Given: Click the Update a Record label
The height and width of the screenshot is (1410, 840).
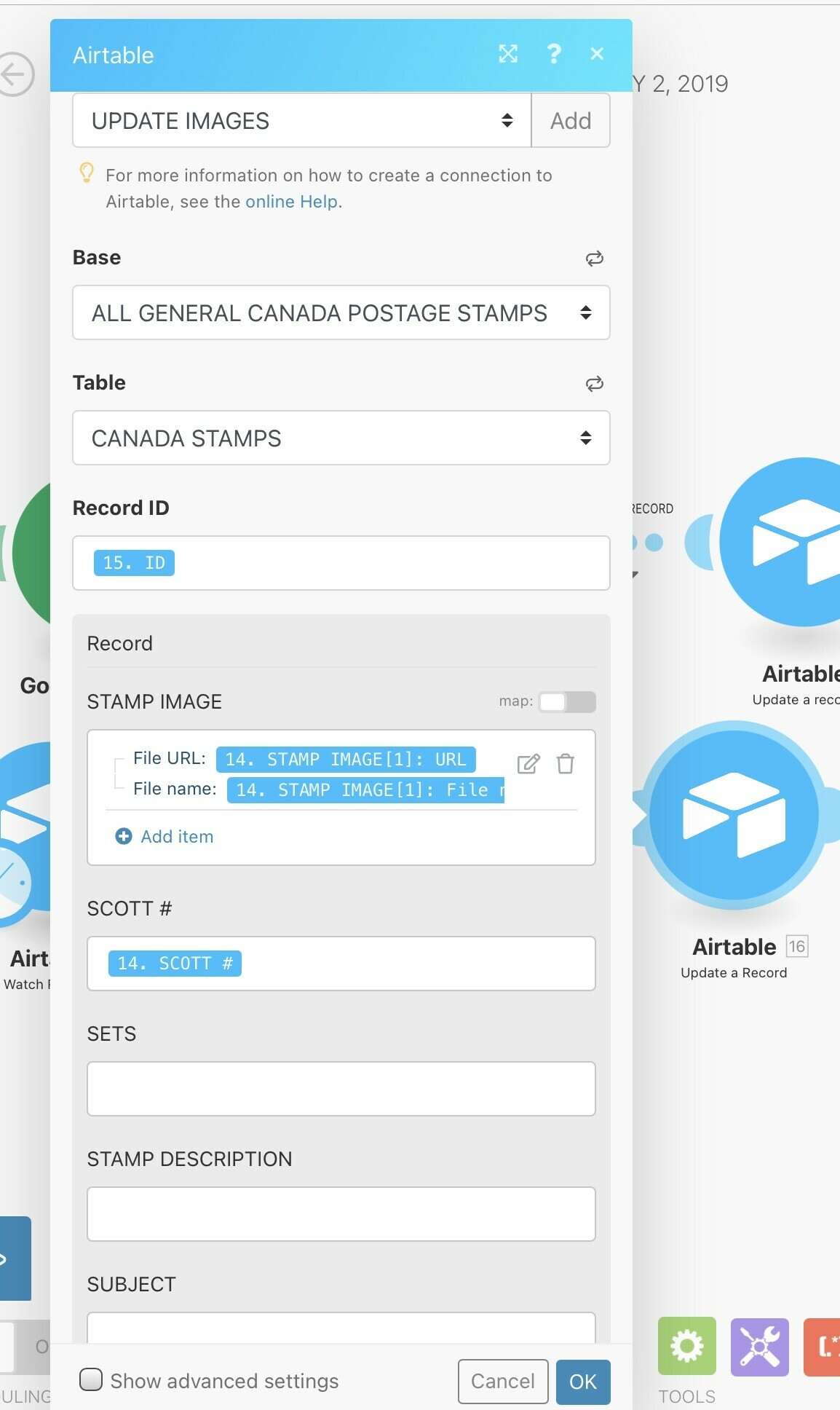Looking at the screenshot, I should tap(734, 973).
